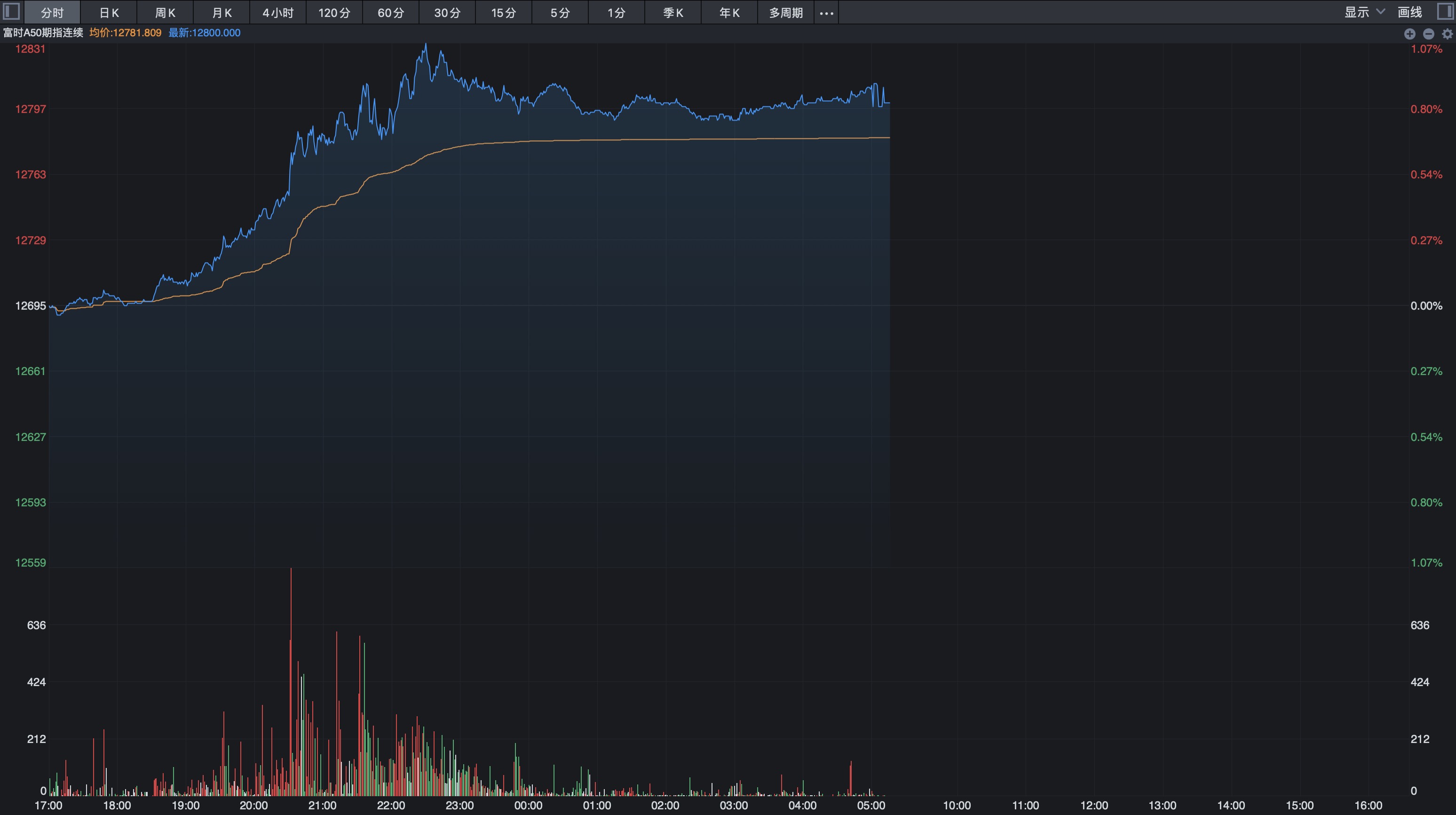Open the 画线 drawing tools
The image size is (1456, 815).
pyautogui.click(x=1409, y=12)
